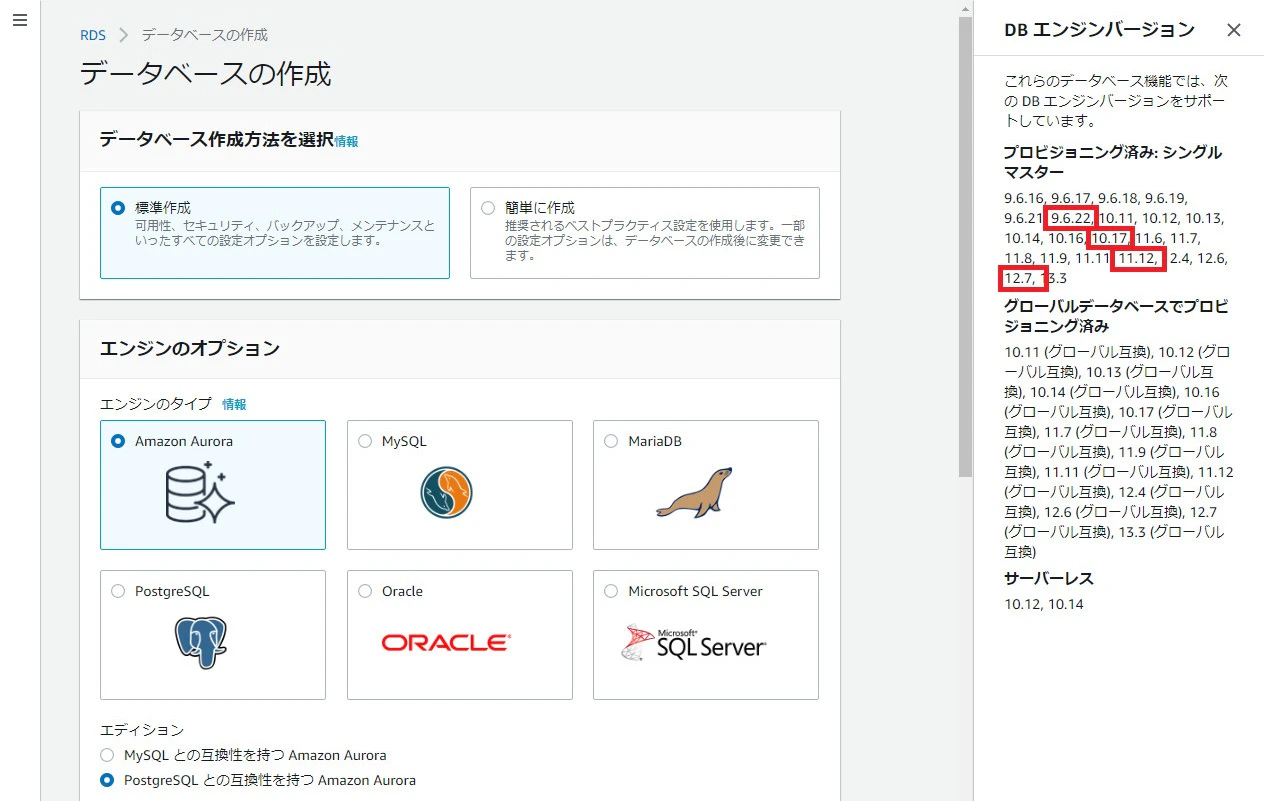Click the データベースの作成 breadcrumb text
Viewport: 1264px width, 801px height.
[204, 35]
